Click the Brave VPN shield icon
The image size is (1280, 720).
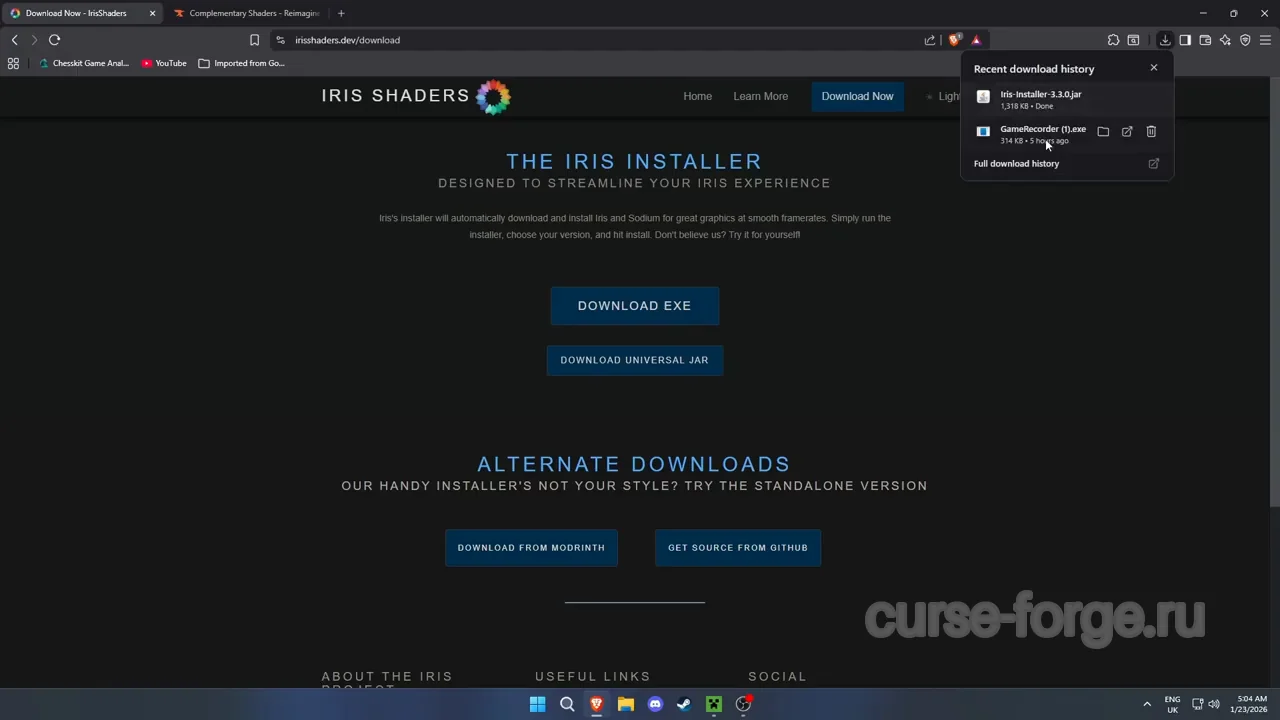[1245, 40]
